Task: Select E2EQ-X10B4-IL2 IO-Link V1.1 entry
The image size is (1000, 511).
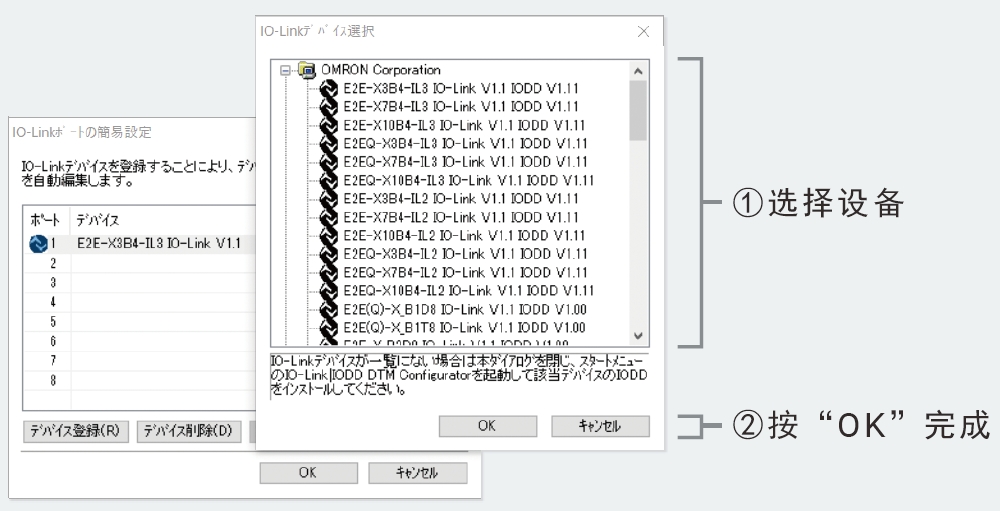Action: [x=469, y=291]
